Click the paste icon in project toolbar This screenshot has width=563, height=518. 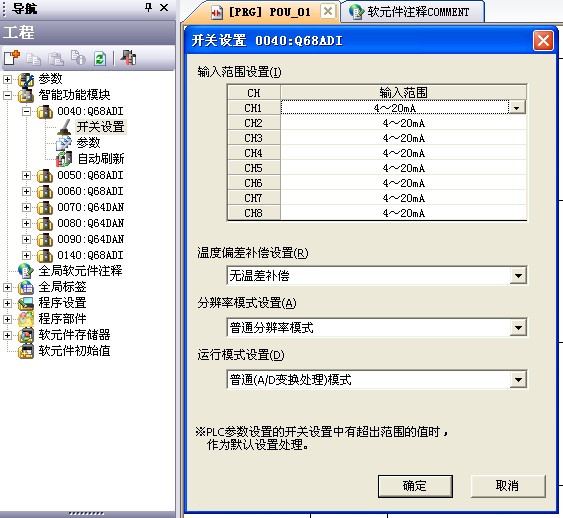point(56,59)
